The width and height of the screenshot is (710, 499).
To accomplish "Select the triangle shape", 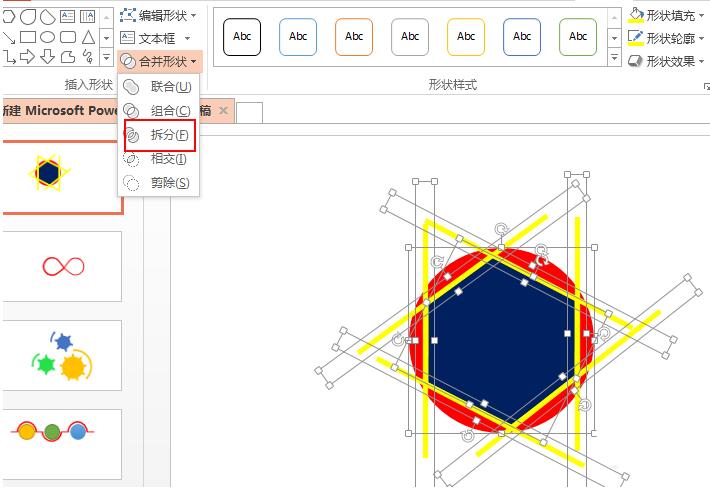I will 88,37.
